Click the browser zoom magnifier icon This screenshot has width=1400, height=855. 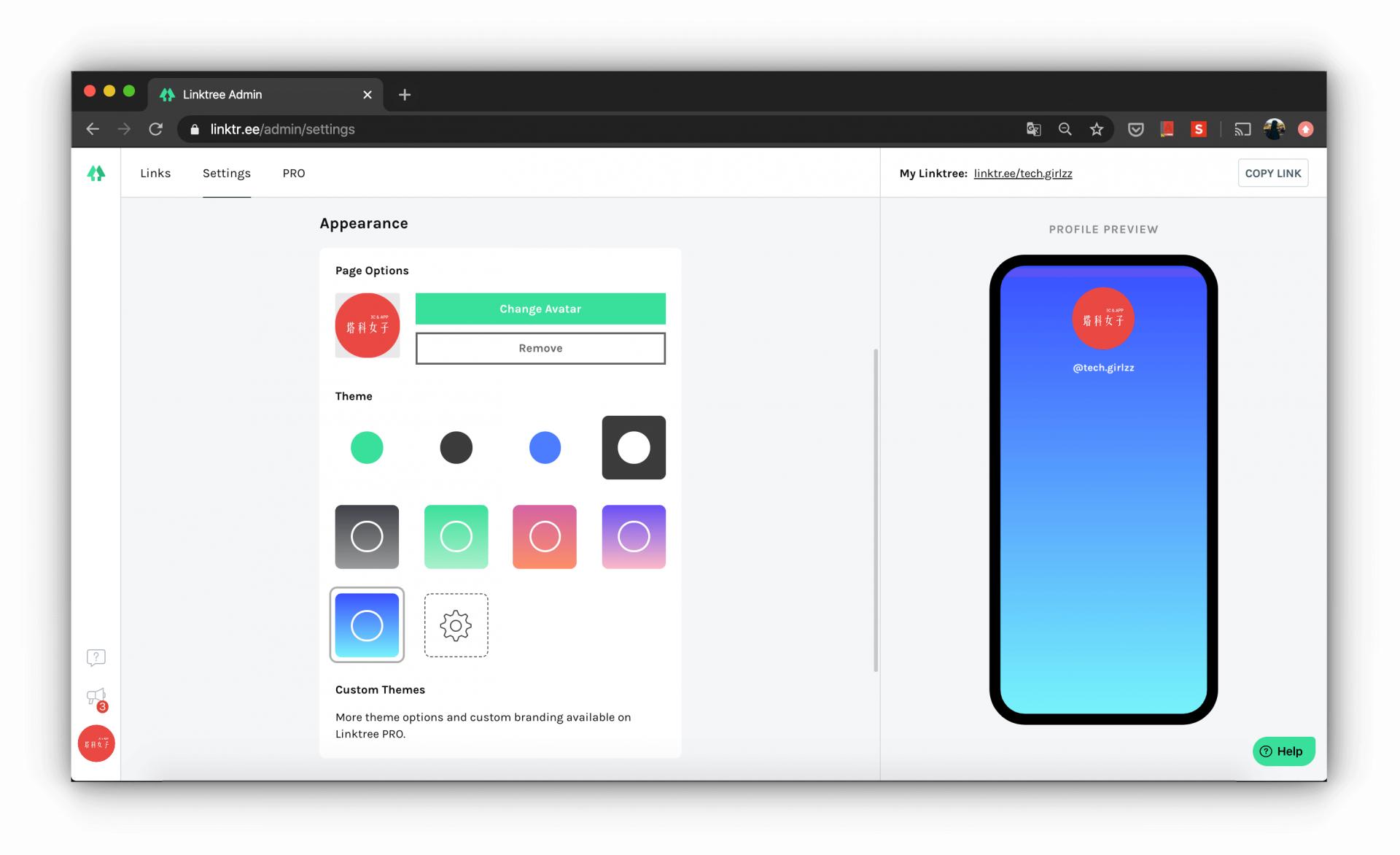pos(1065,129)
